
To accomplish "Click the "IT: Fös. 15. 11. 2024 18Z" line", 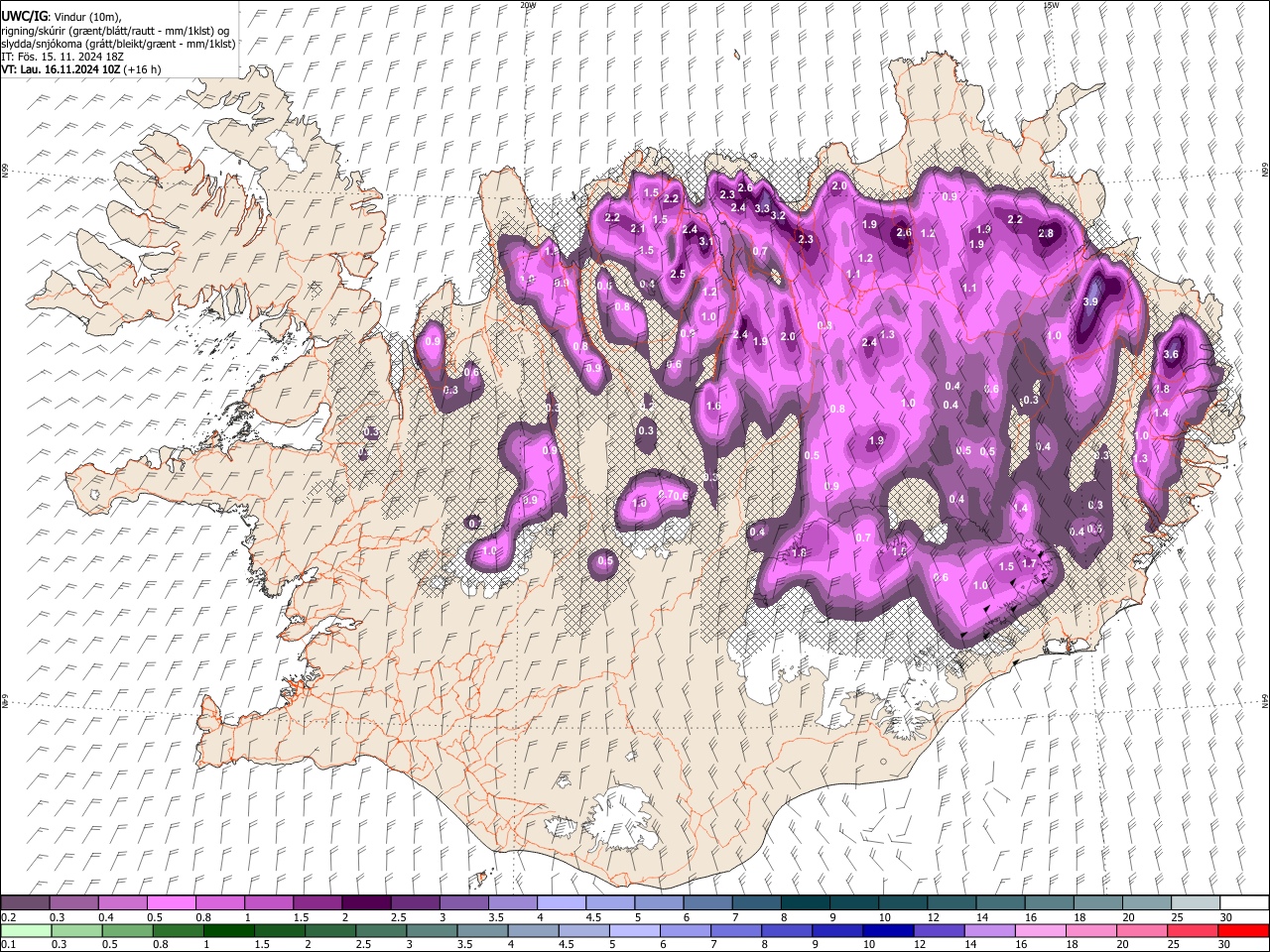I will (x=63, y=57).
